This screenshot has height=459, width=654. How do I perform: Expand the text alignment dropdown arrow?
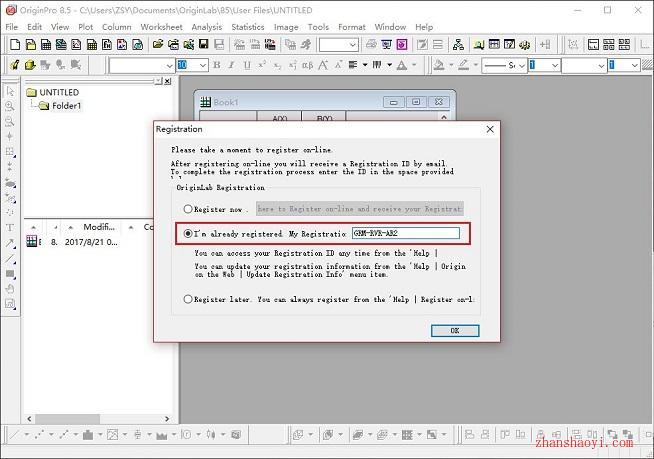[365, 65]
